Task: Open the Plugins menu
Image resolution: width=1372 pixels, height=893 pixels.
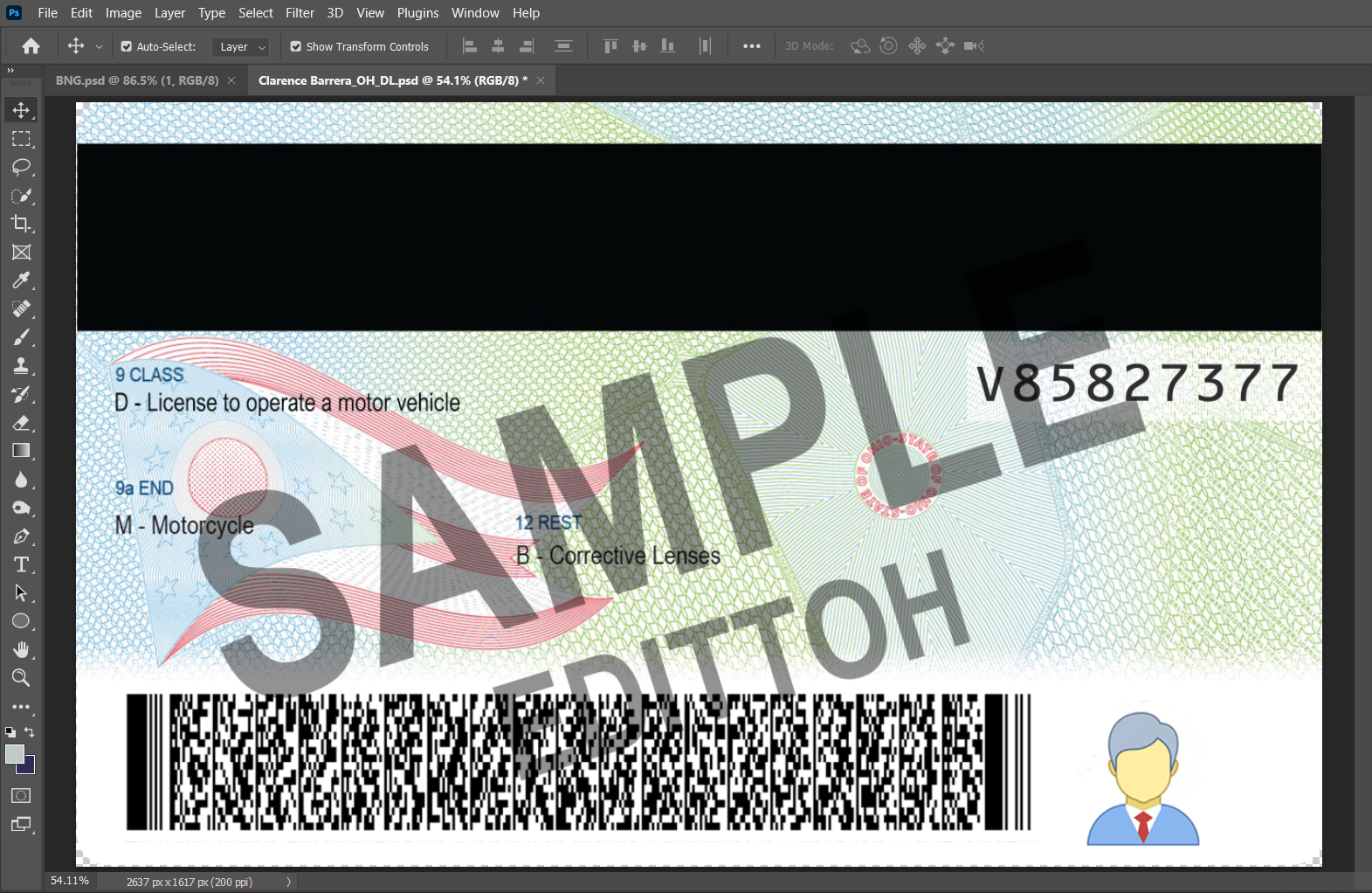Action: click(x=417, y=13)
